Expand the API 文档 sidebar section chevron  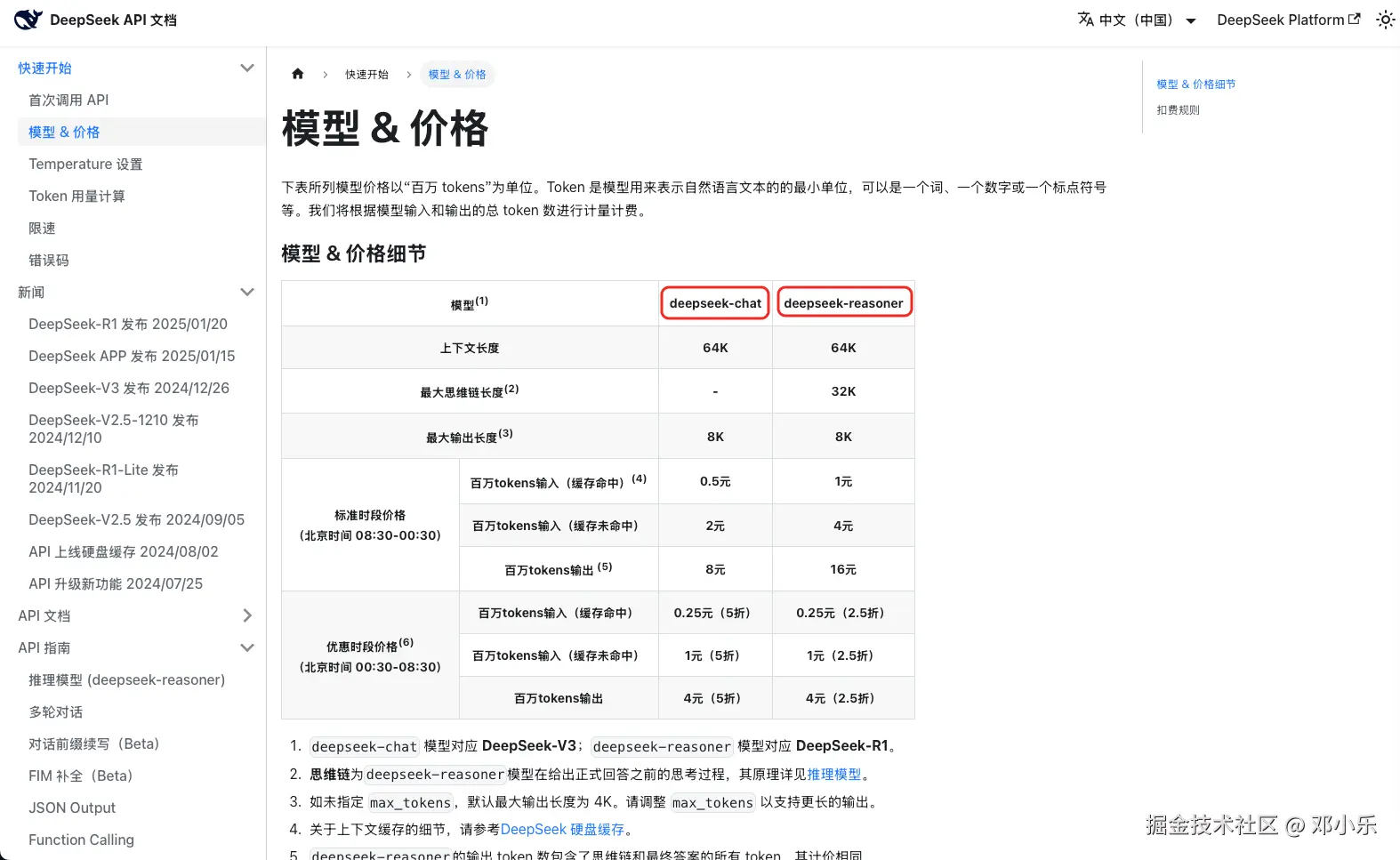point(247,615)
